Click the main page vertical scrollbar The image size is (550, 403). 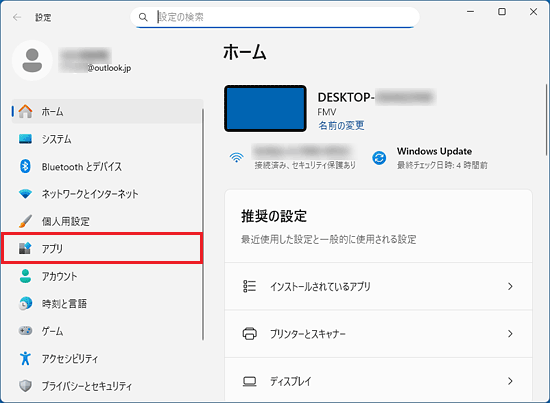(546, 119)
